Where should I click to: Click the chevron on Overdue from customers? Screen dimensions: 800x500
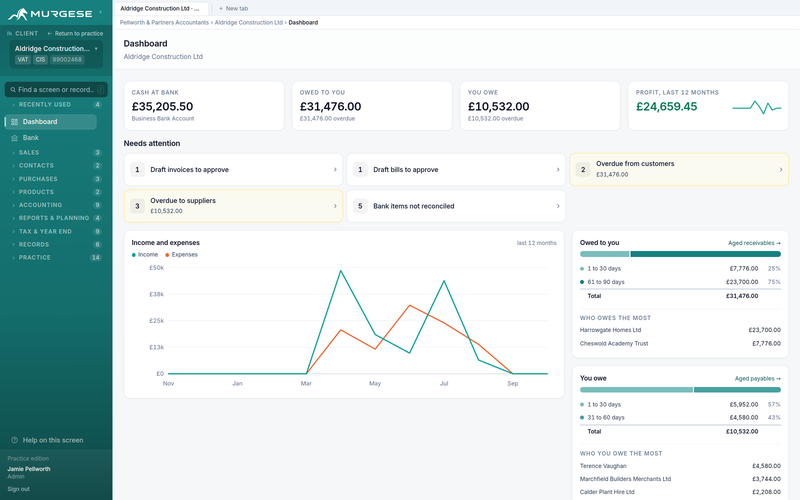tap(781, 169)
